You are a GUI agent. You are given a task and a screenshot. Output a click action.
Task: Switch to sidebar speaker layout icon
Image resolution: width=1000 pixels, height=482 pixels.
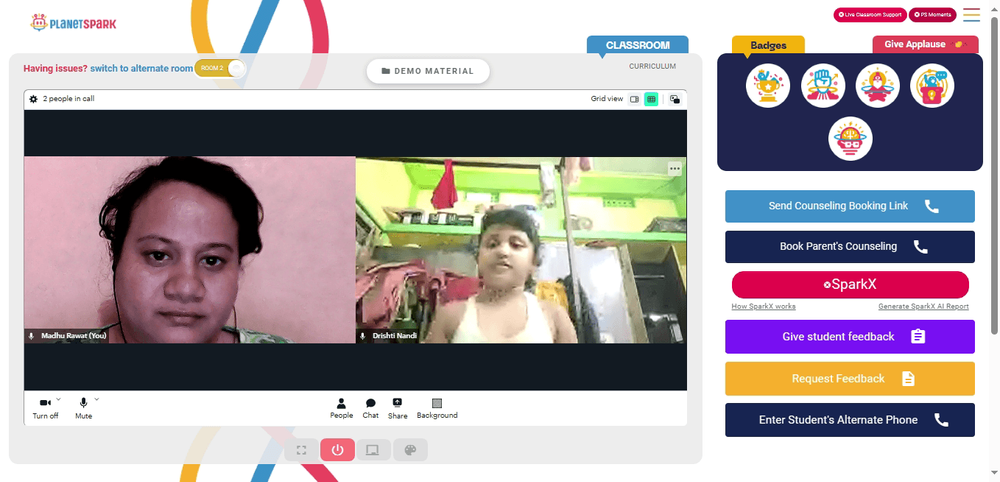coord(634,99)
